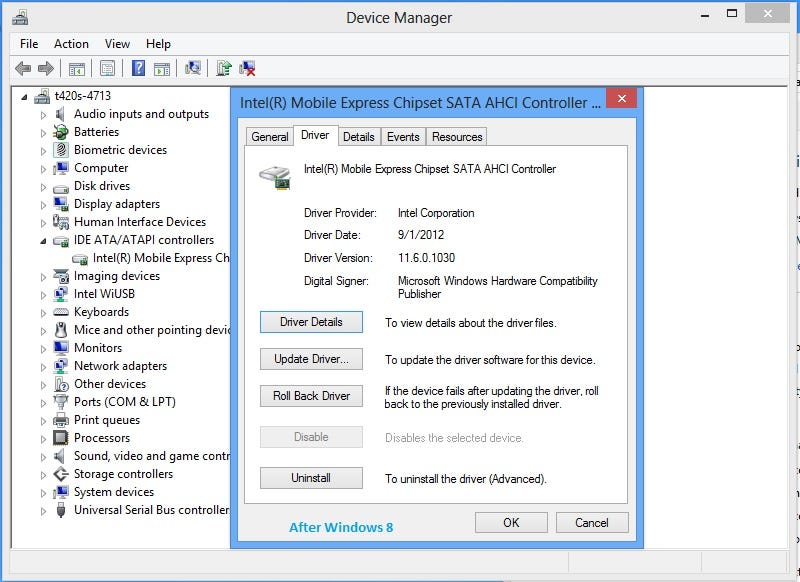Screen dimensions: 800x582
Task: Click the Intel Corporation provider value
Action: pos(436,213)
